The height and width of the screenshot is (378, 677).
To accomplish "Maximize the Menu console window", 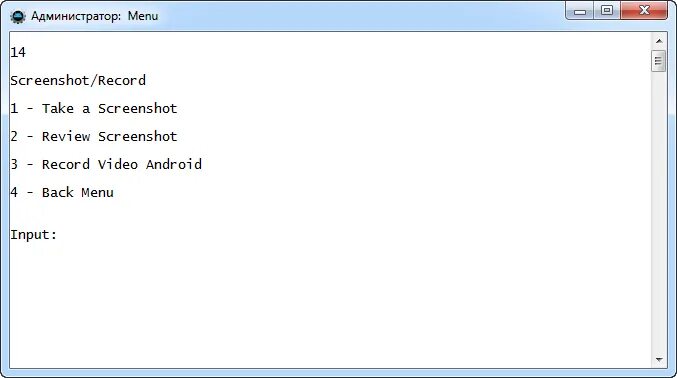I will pos(607,11).
